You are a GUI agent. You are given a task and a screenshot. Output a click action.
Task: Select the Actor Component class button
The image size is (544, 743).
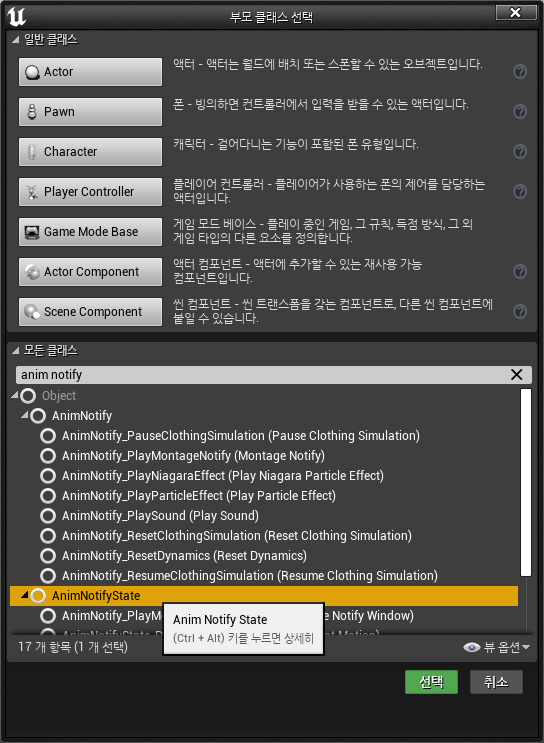coord(91,272)
